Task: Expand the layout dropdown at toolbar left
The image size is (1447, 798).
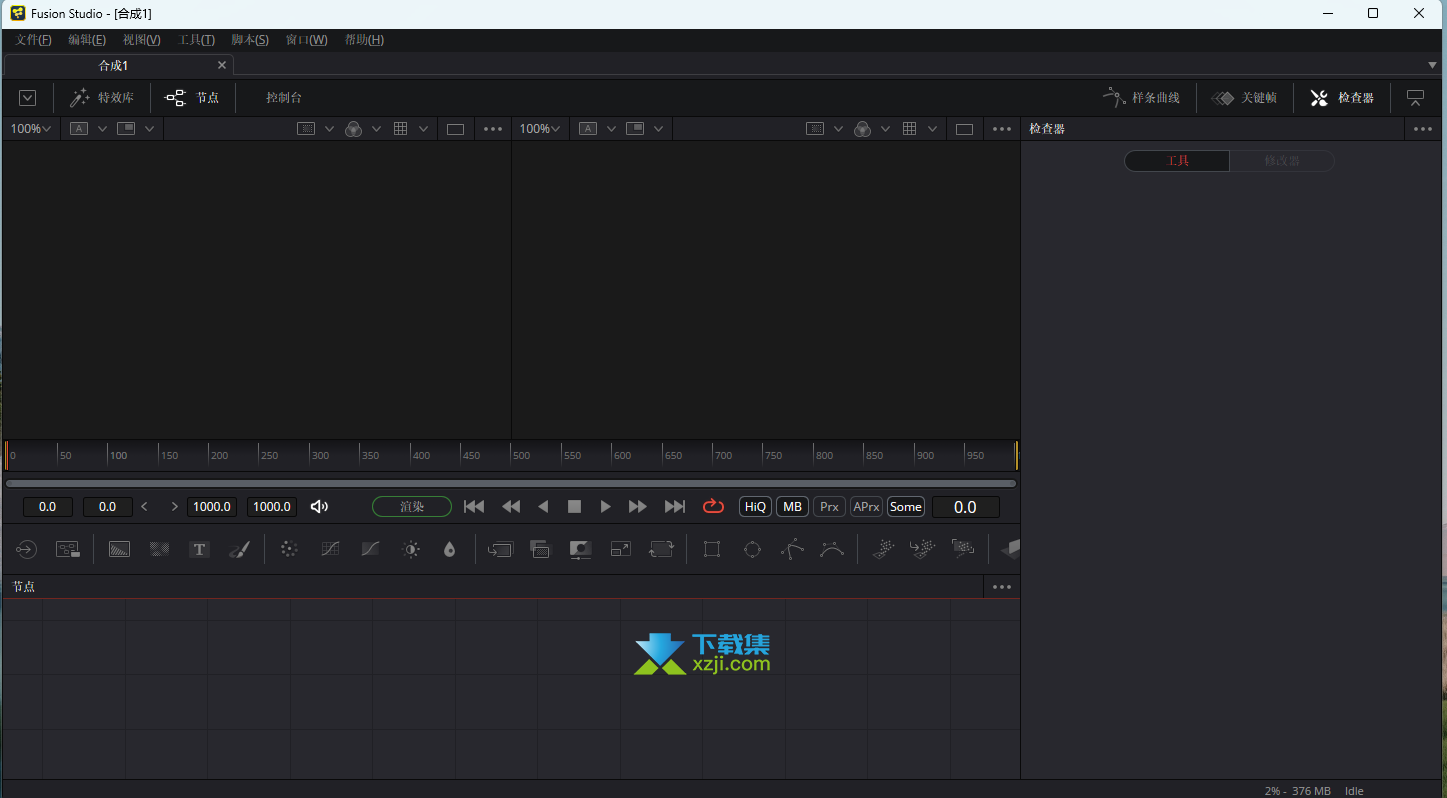Action: click(x=28, y=98)
